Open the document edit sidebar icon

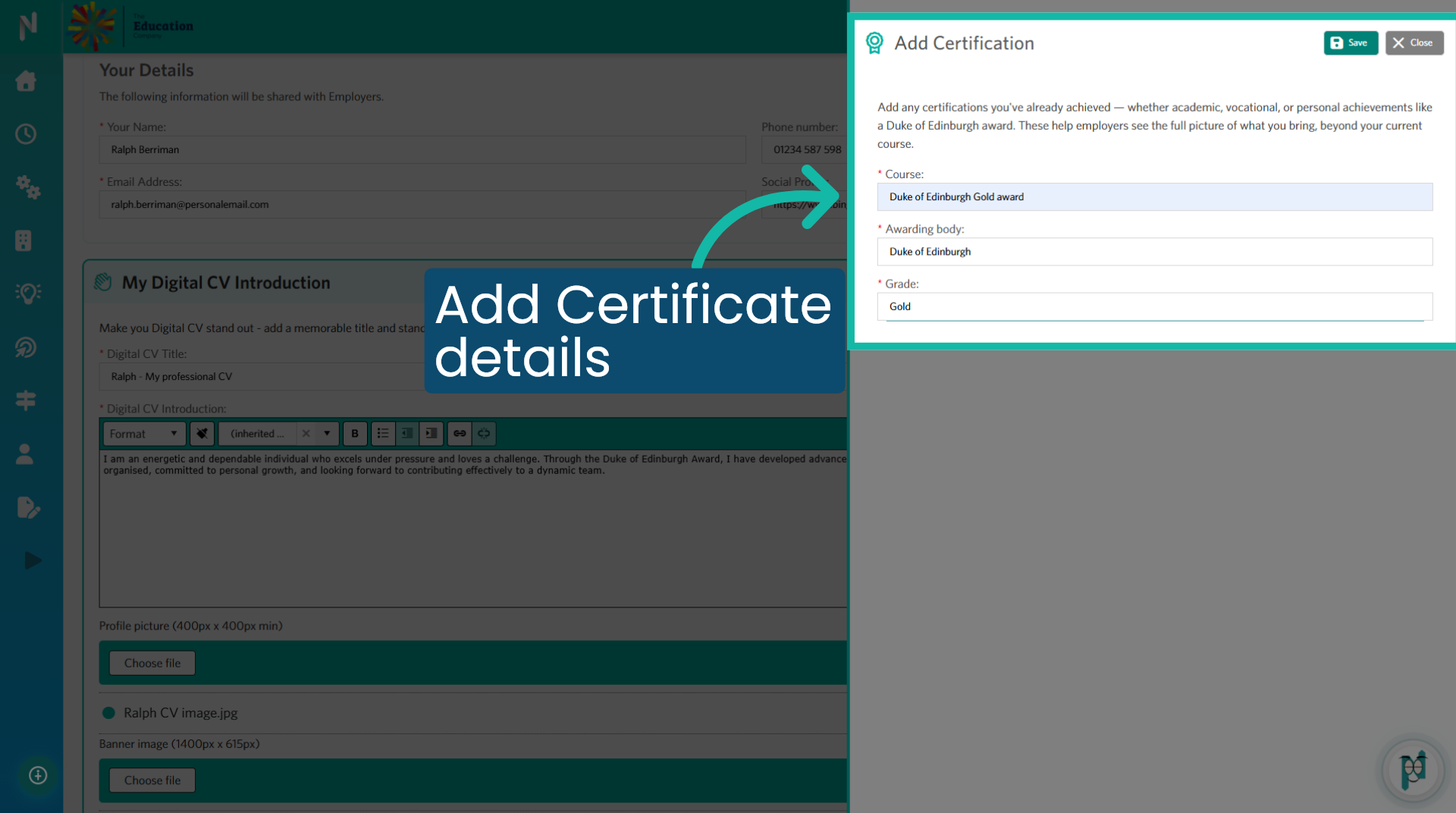coord(28,507)
